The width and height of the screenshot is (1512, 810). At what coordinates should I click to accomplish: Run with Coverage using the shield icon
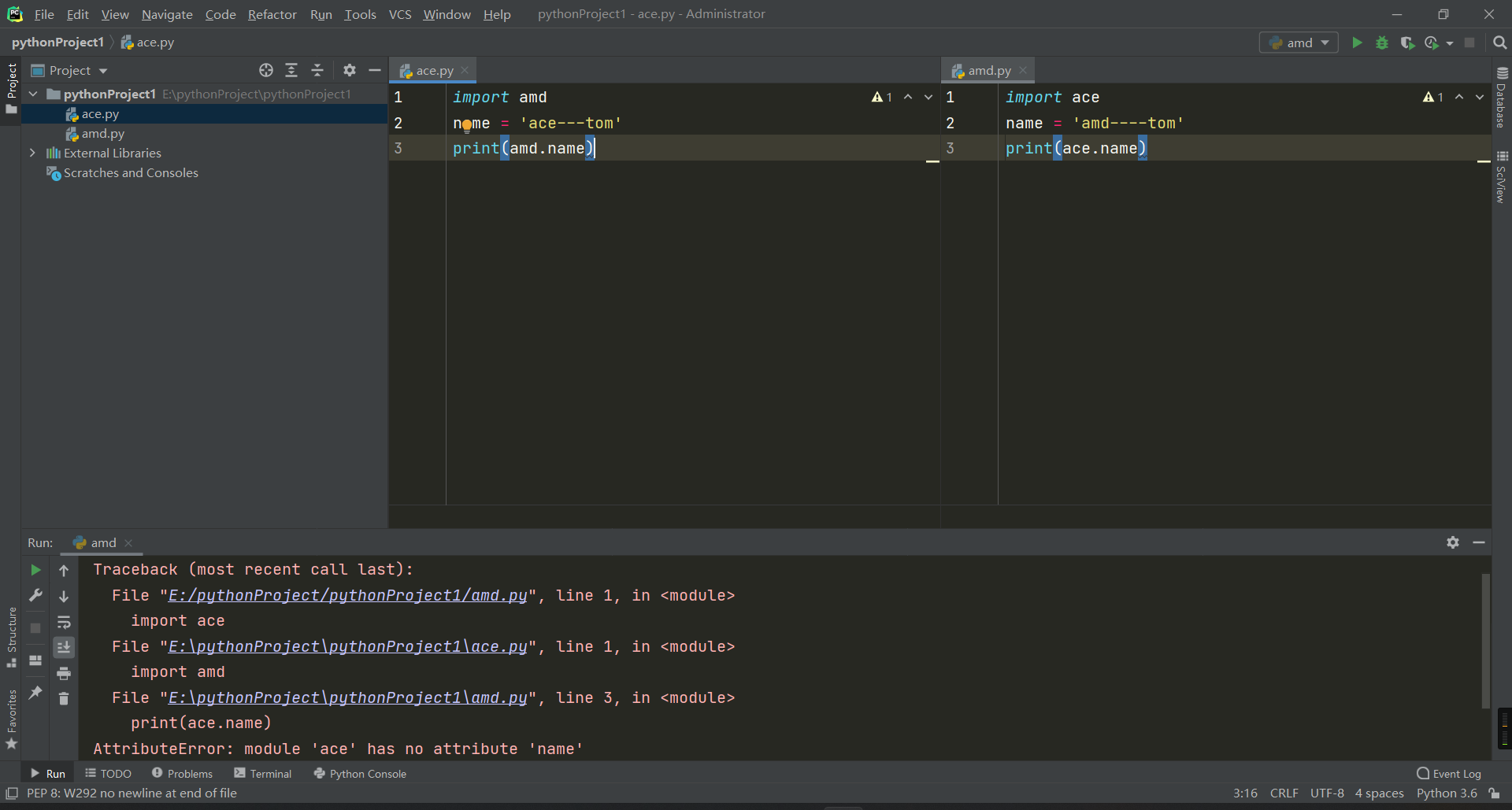[x=1407, y=43]
